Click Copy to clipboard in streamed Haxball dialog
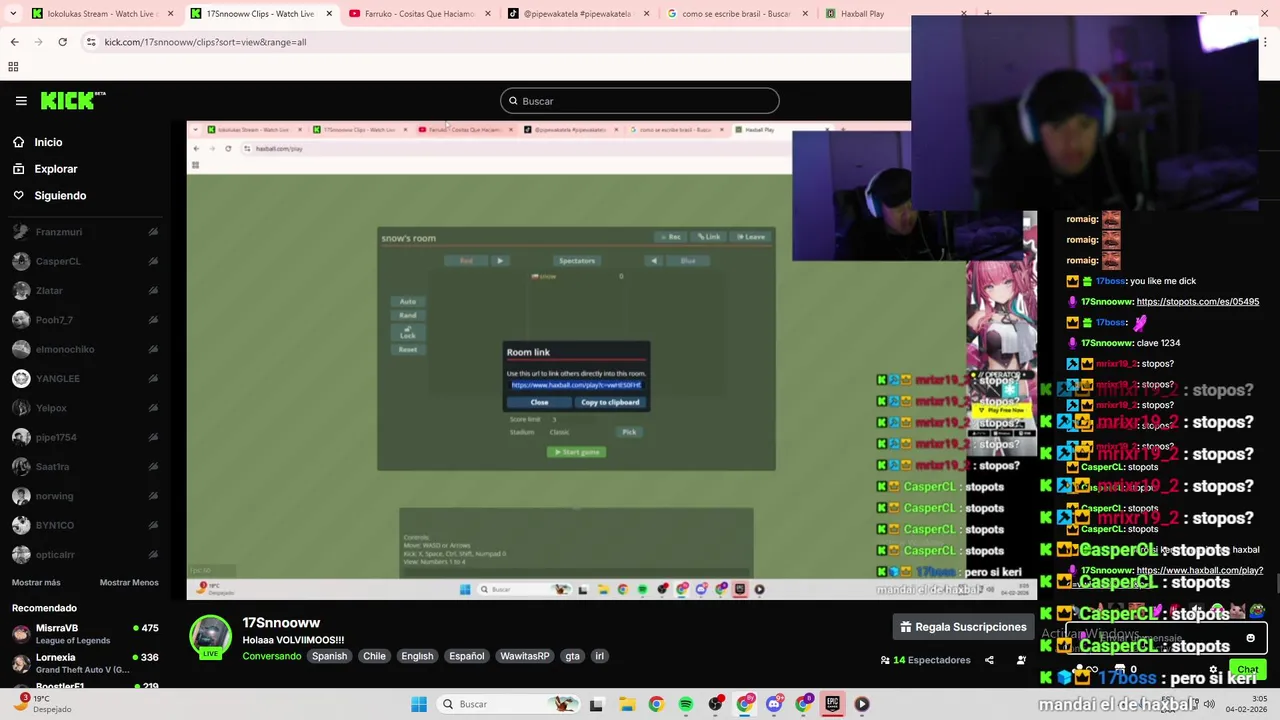Screen dimensions: 1280x720 (610, 402)
